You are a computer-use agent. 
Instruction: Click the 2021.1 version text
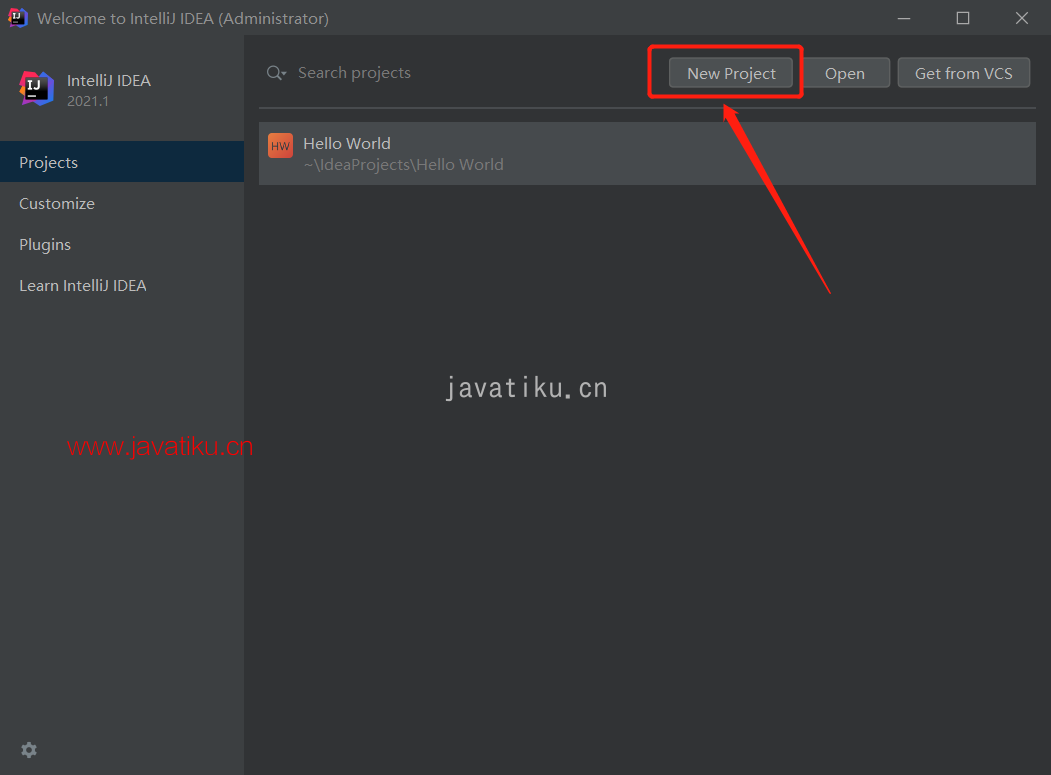pos(88,101)
